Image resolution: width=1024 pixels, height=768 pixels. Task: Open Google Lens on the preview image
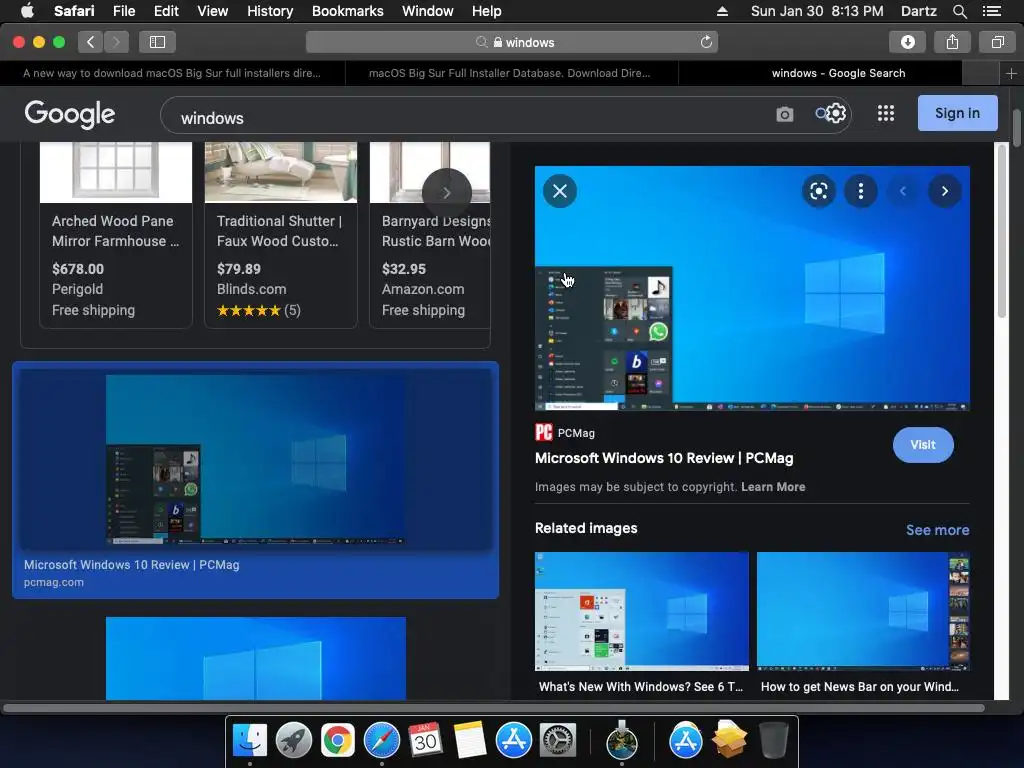[x=818, y=191]
